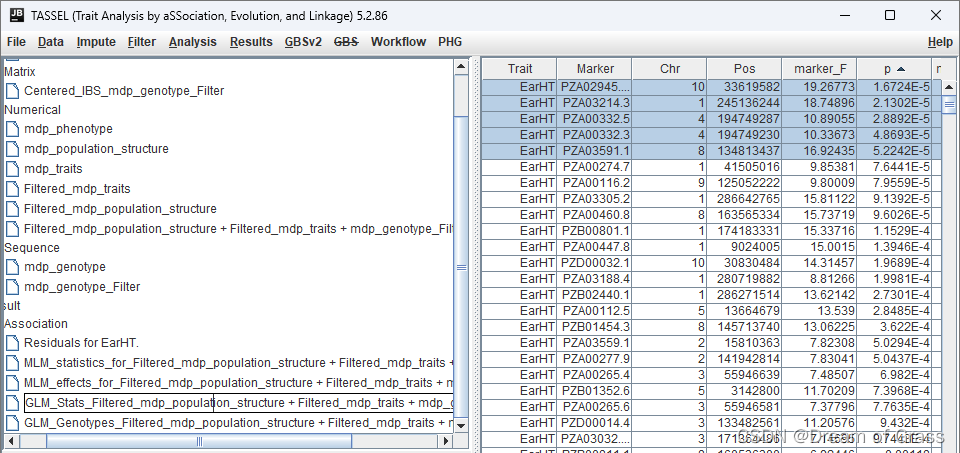Screen dimensions: 960x453
Task: Click tree panel horizontal scroll left arrow
Action: click(10, 441)
